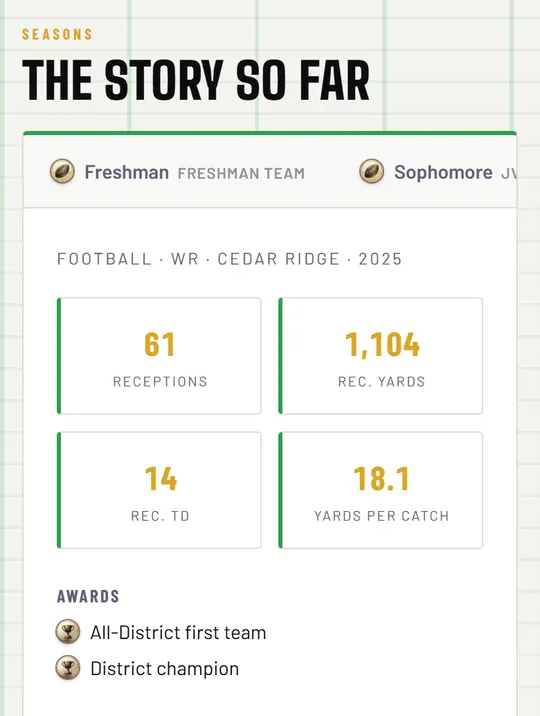Click the All-District first team award text
The width and height of the screenshot is (540, 716).
[x=178, y=633]
